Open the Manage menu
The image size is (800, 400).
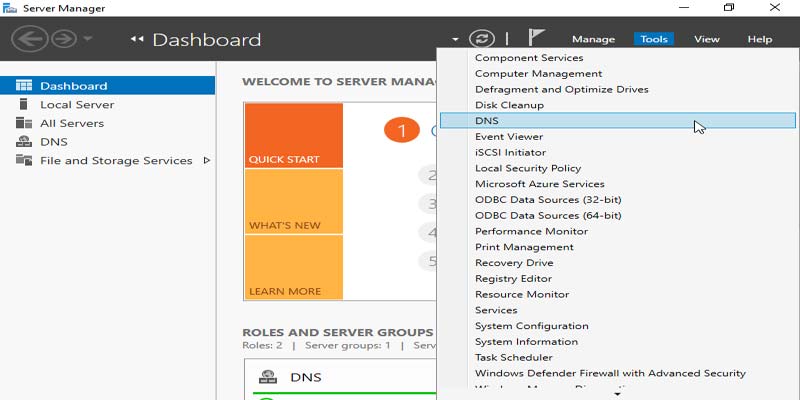pyautogui.click(x=593, y=39)
